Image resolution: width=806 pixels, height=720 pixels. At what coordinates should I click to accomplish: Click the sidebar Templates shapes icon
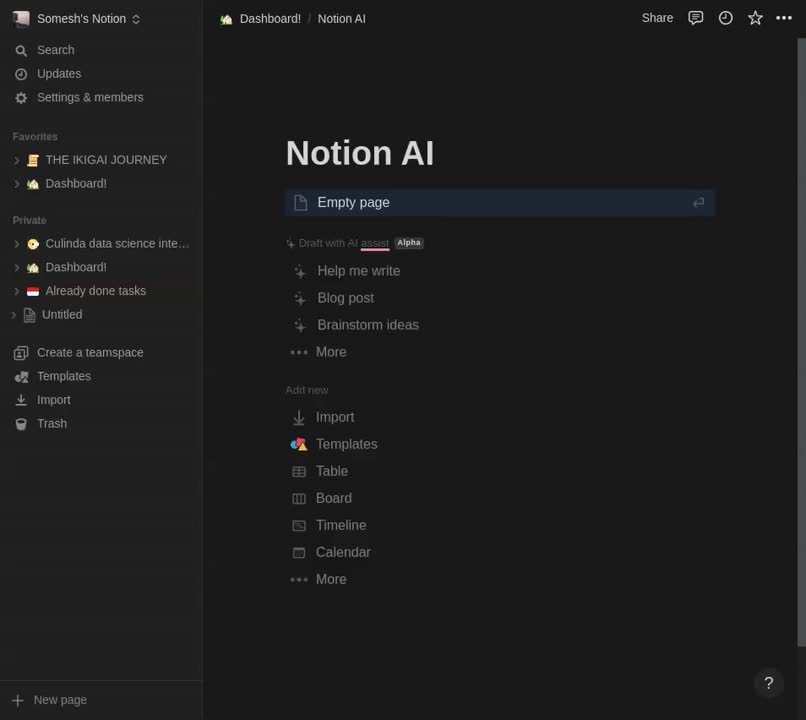21,377
